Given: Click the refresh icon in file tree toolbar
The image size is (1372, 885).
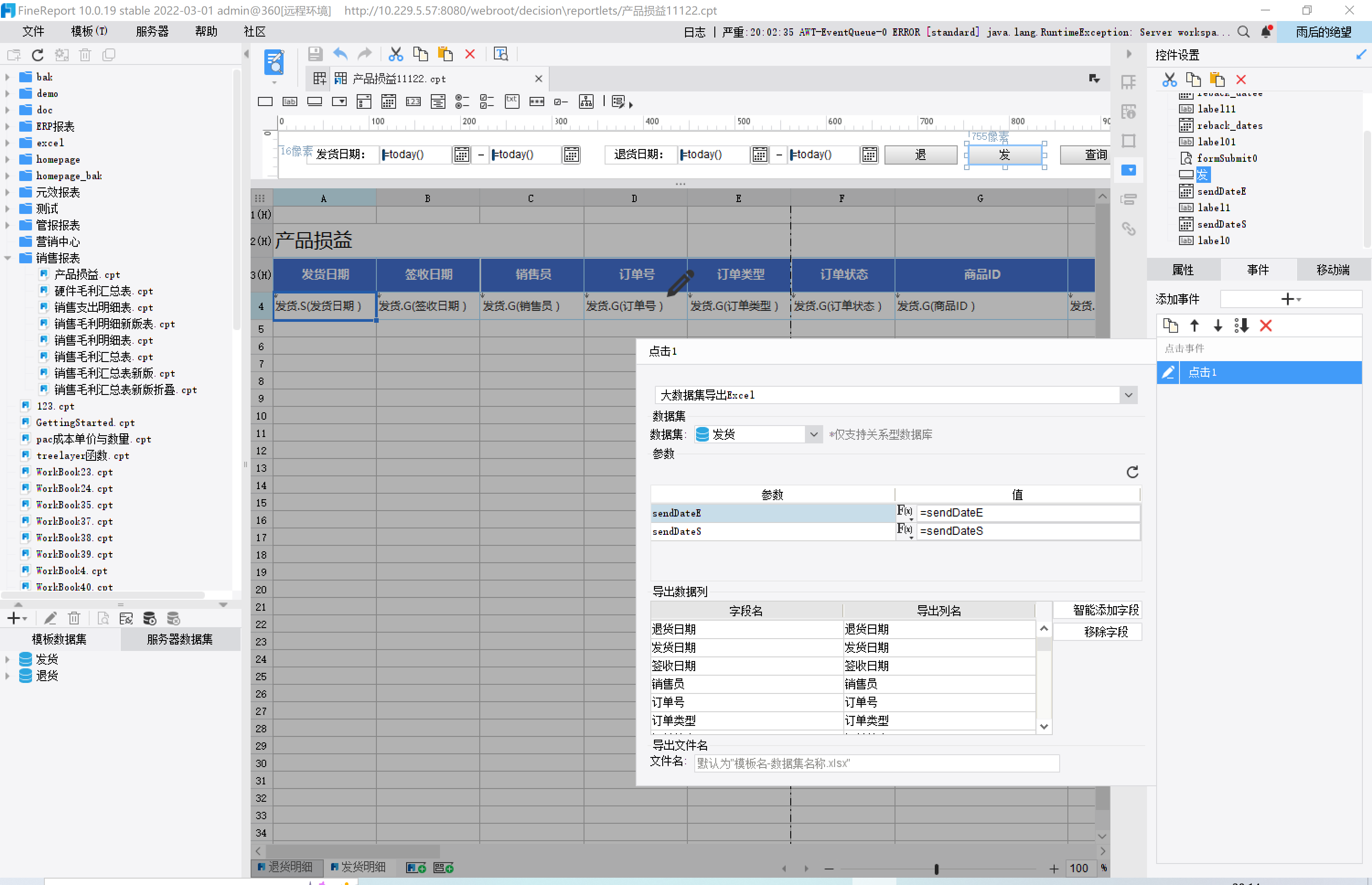Looking at the screenshot, I should pyautogui.click(x=38, y=55).
